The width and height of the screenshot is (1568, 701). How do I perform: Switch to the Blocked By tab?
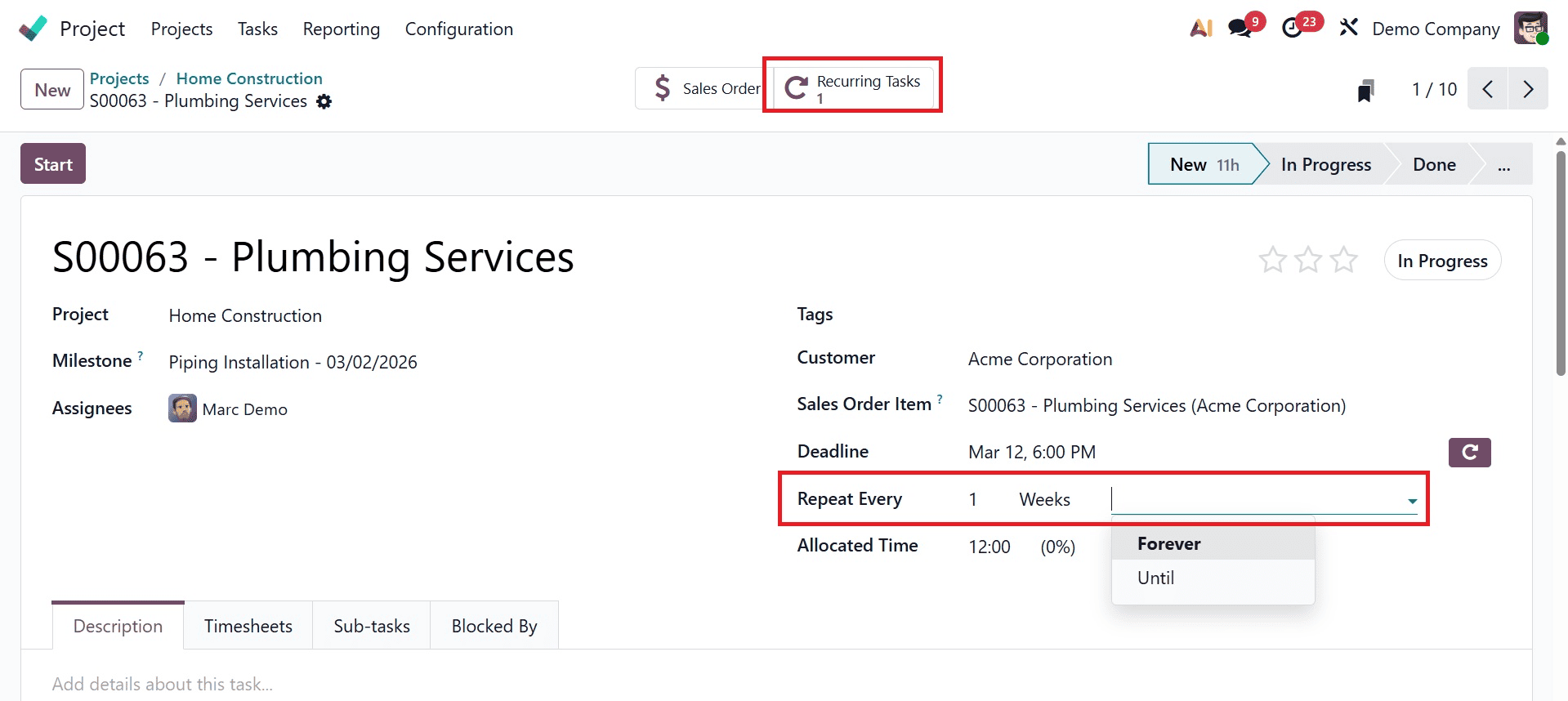click(x=494, y=626)
